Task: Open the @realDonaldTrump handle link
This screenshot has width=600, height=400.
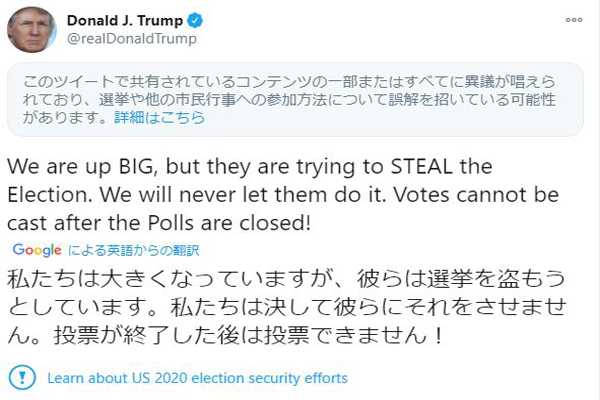Action: pos(131,39)
